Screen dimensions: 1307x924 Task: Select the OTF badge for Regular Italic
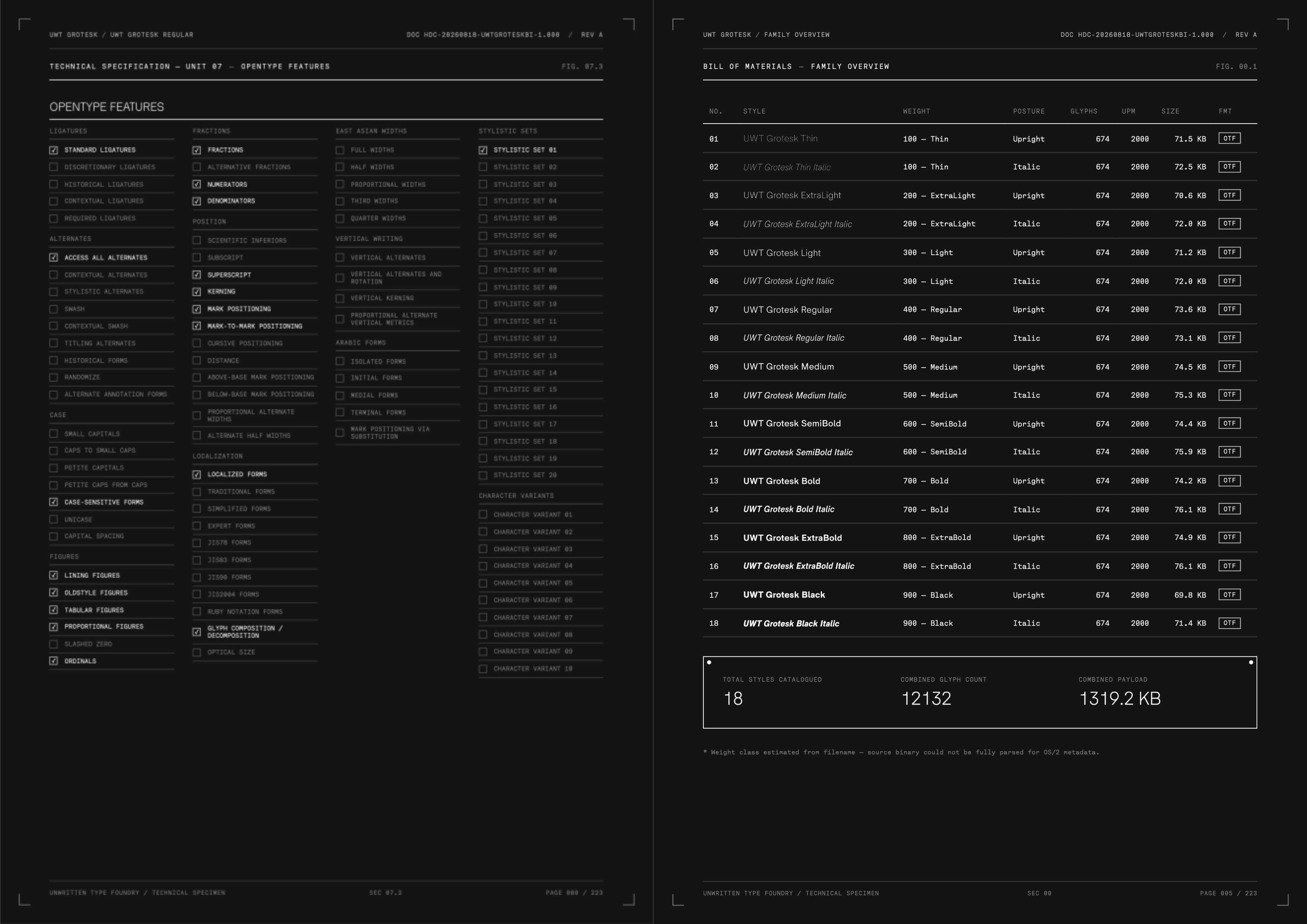click(1229, 338)
